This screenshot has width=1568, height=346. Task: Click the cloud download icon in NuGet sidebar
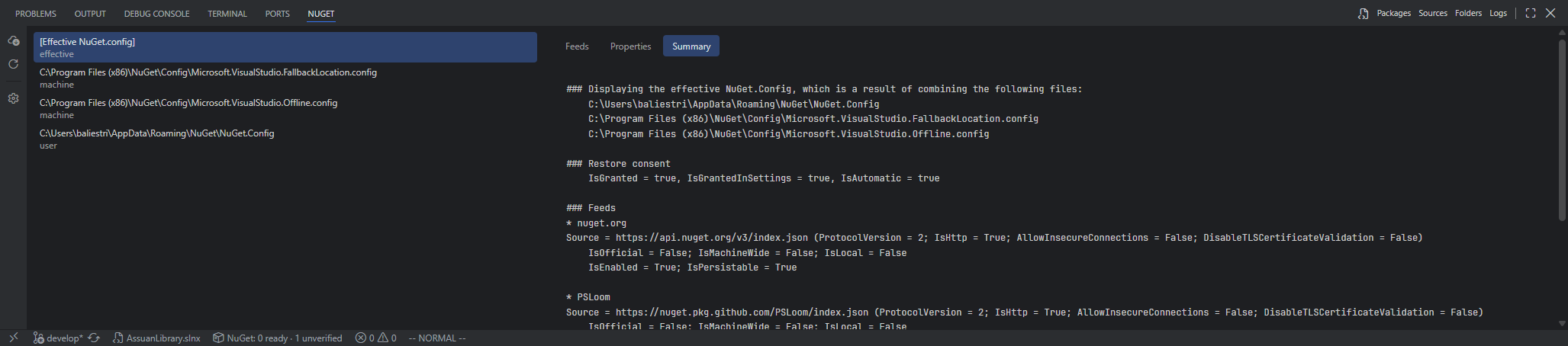(x=13, y=40)
